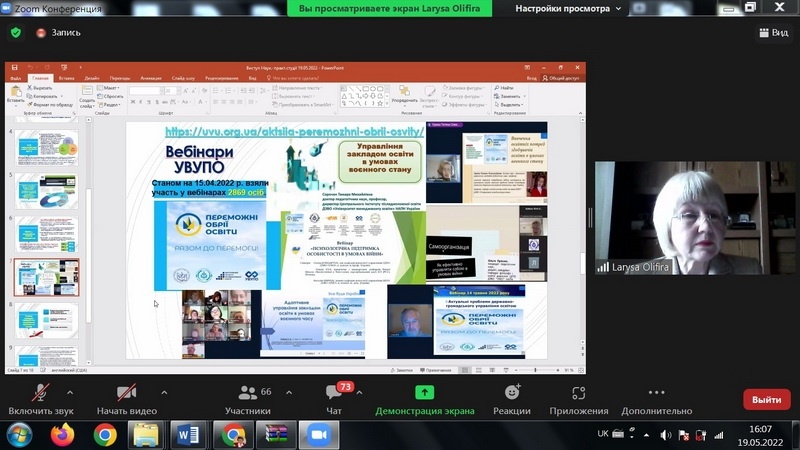The width and height of the screenshot is (800, 450).
Task: Open the Настройки просмотра dropdown
Action: pyautogui.click(x=570, y=8)
